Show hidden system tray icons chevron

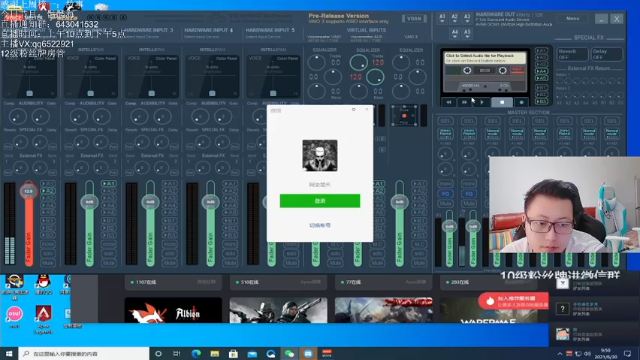(x=560, y=353)
